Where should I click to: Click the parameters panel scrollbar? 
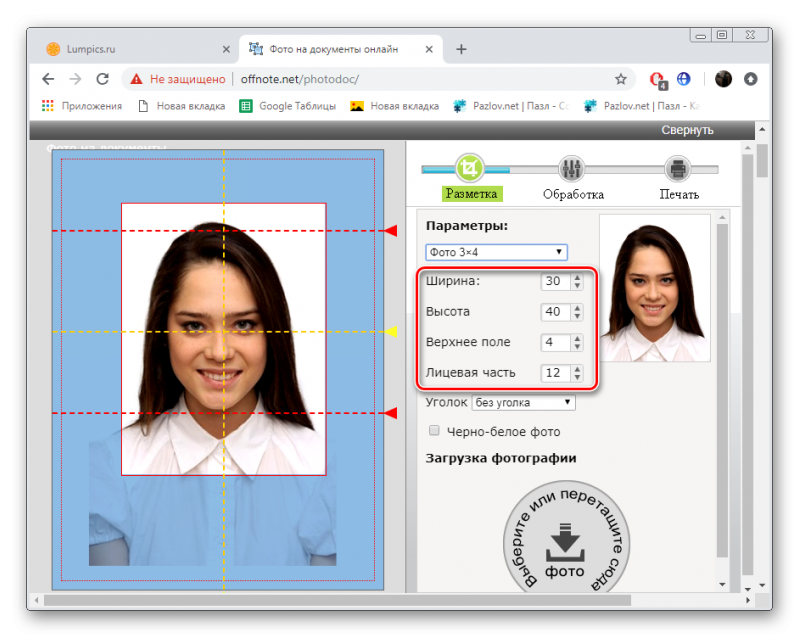(721, 390)
